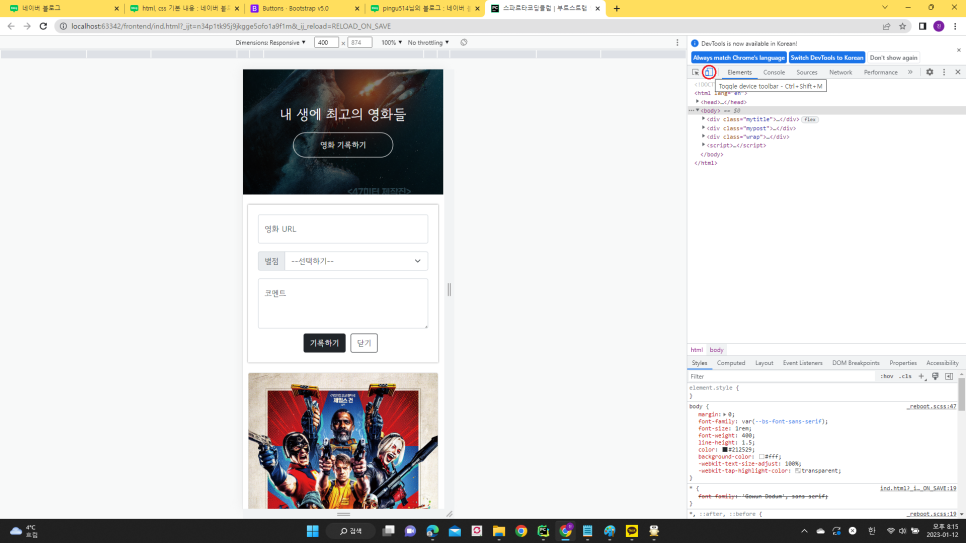The width and height of the screenshot is (966, 543).
Task: Open PyCharm from taskbar
Action: pos(543,531)
